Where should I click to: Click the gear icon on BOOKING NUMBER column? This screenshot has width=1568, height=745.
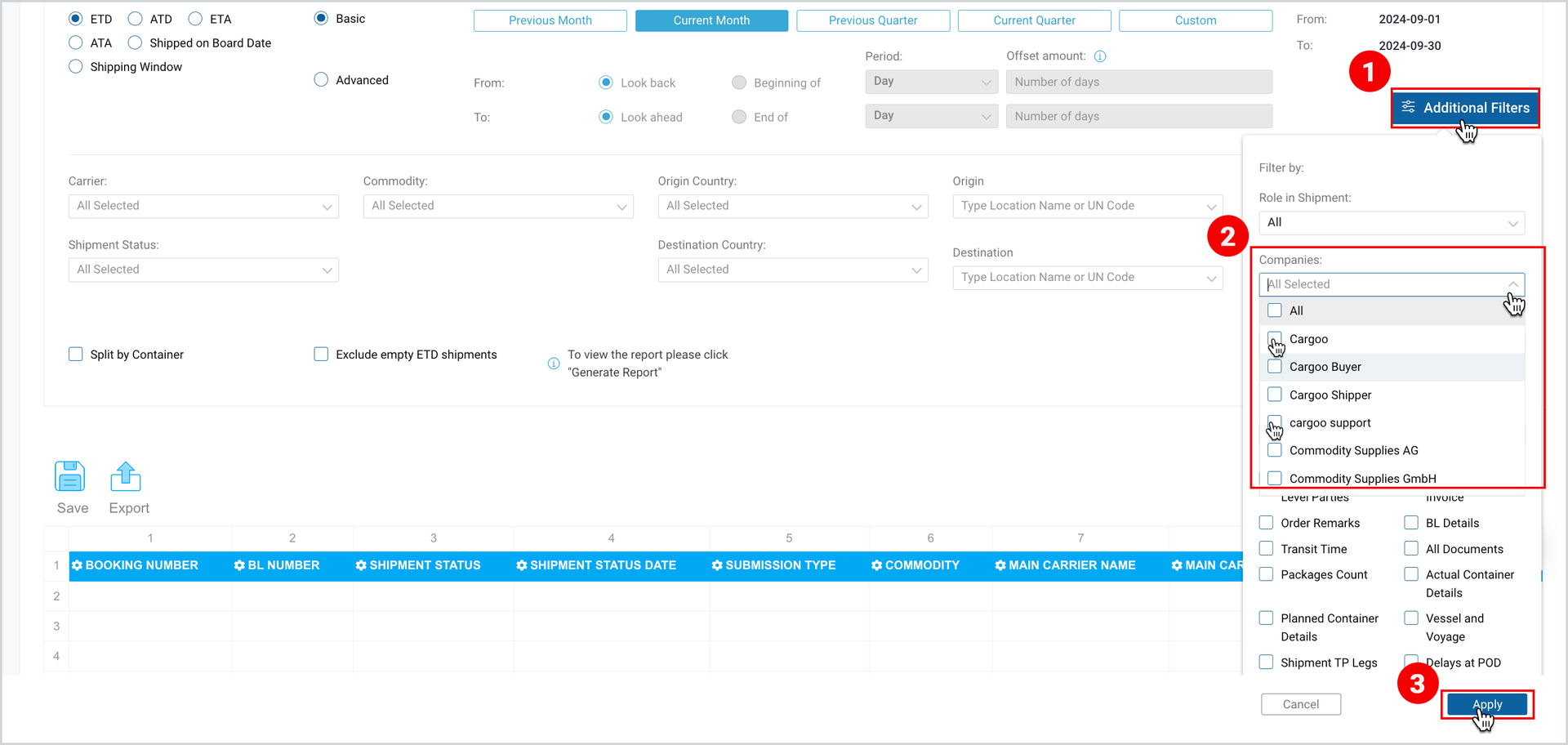tap(77, 565)
